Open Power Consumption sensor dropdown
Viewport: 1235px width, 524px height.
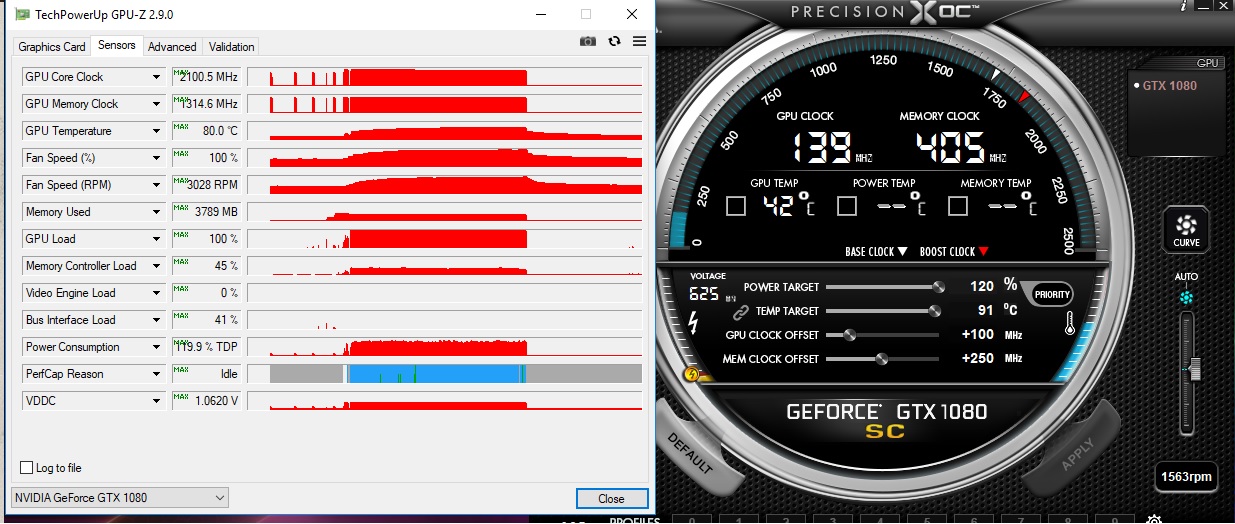point(156,347)
